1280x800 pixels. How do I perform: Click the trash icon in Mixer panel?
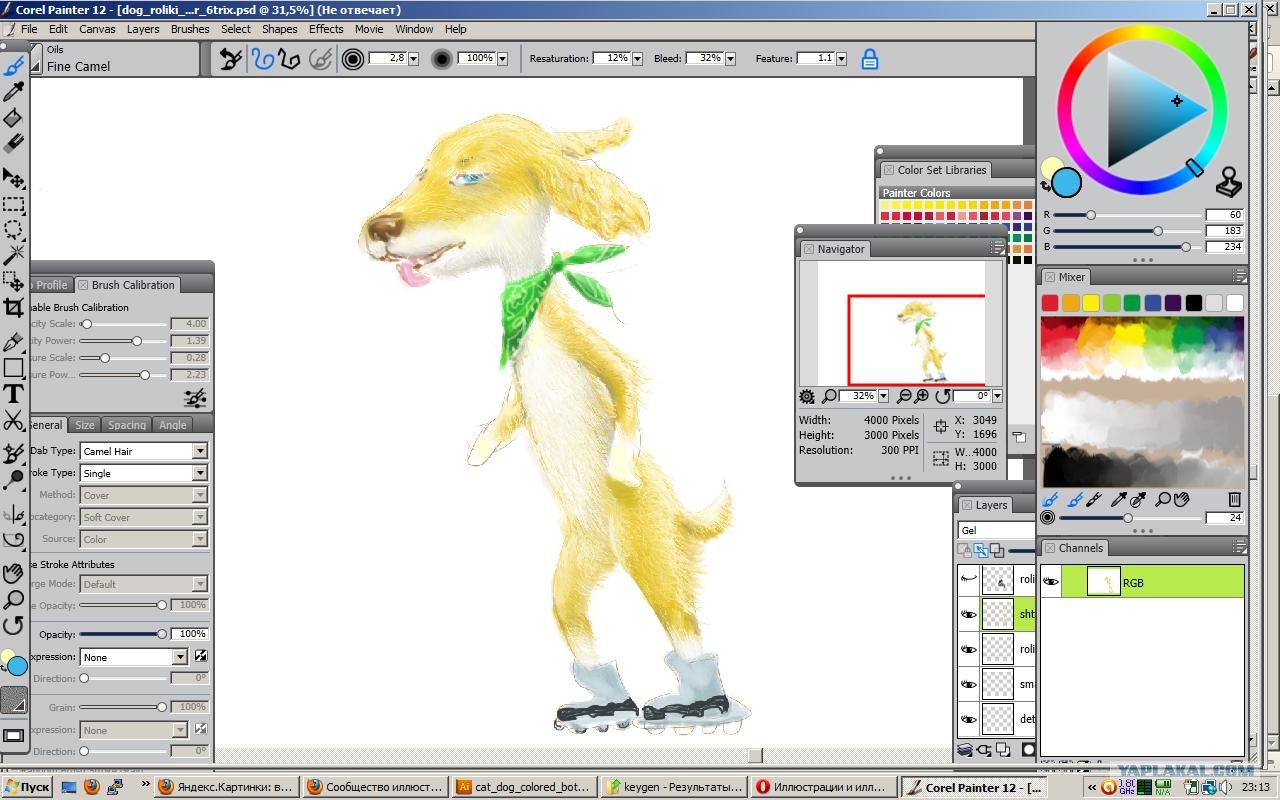point(1234,498)
